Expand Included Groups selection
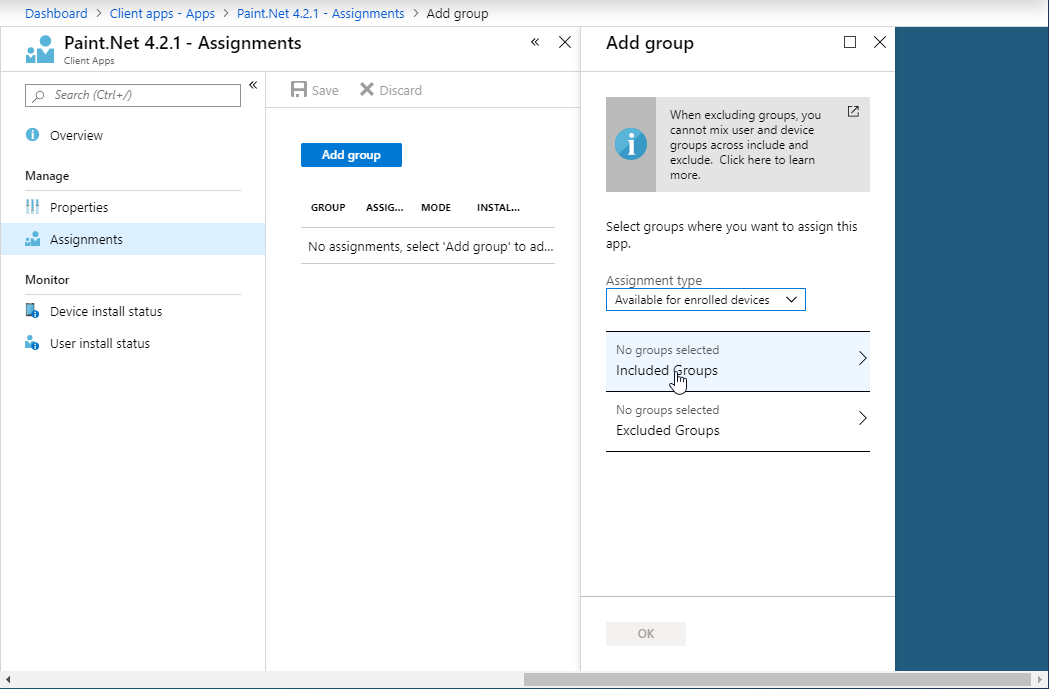The height and width of the screenshot is (689, 1049). click(737, 361)
